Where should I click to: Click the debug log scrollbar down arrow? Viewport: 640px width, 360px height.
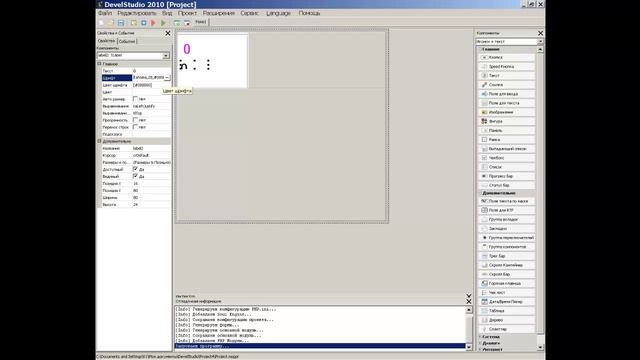(x=469, y=347)
